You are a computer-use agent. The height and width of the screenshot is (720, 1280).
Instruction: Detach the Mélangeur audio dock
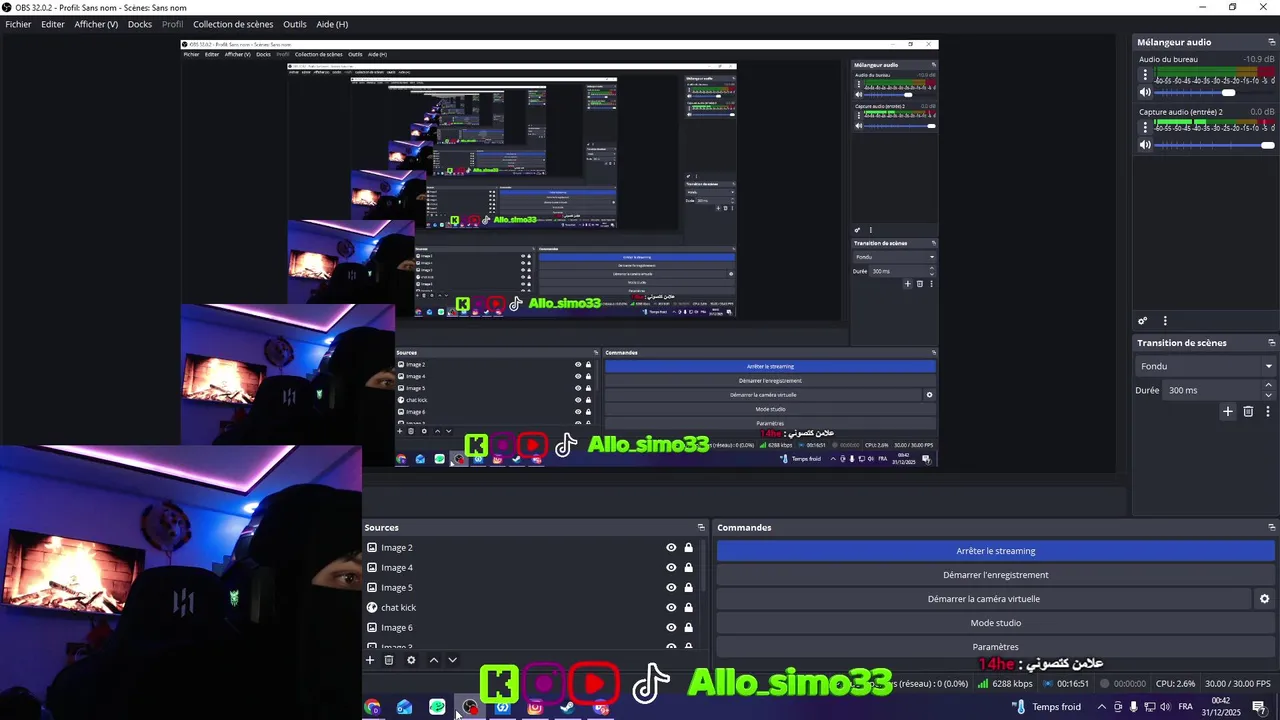pyautogui.click(x=1272, y=42)
